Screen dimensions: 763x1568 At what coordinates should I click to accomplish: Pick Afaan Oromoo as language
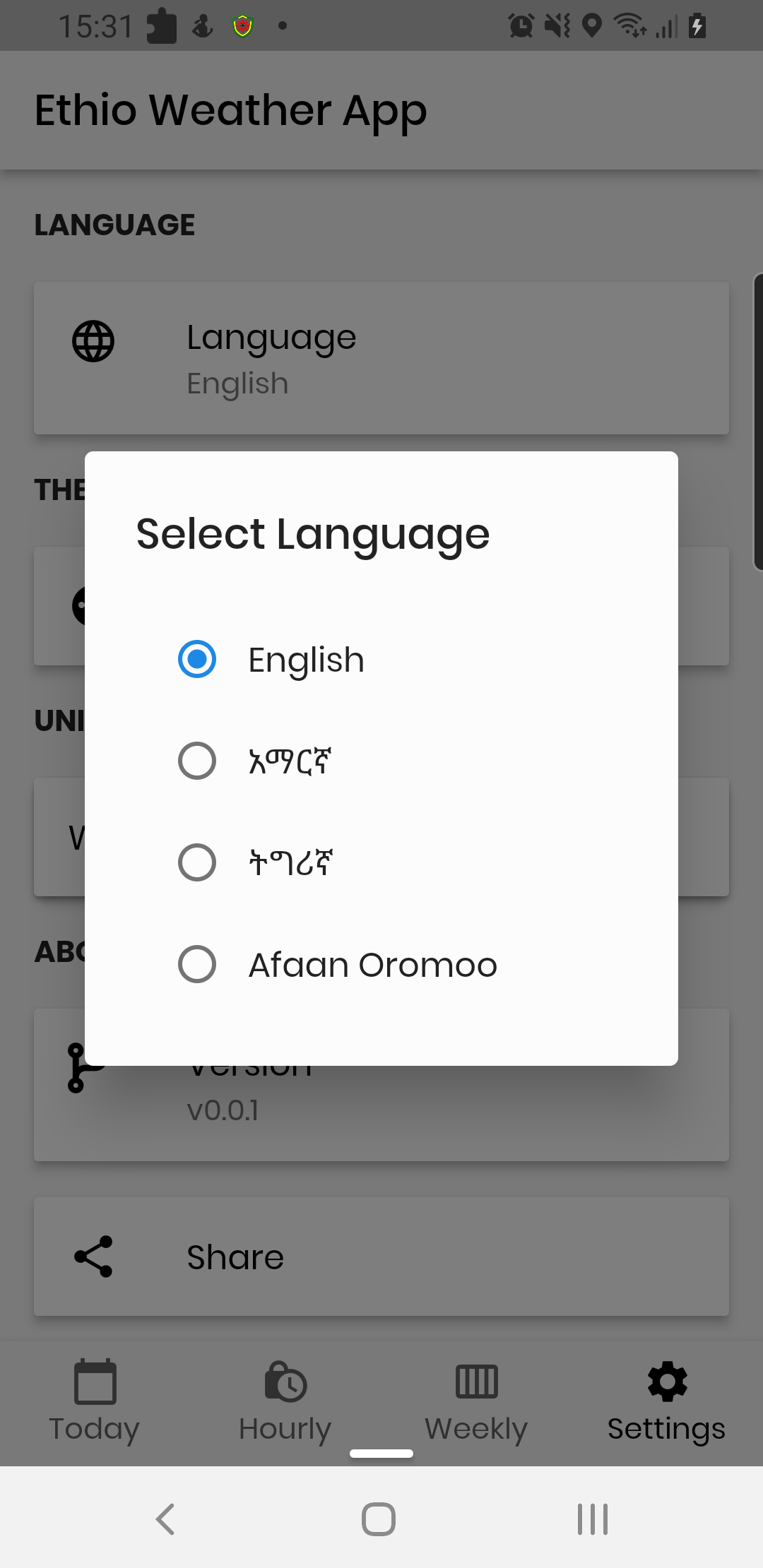click(372, 964)
